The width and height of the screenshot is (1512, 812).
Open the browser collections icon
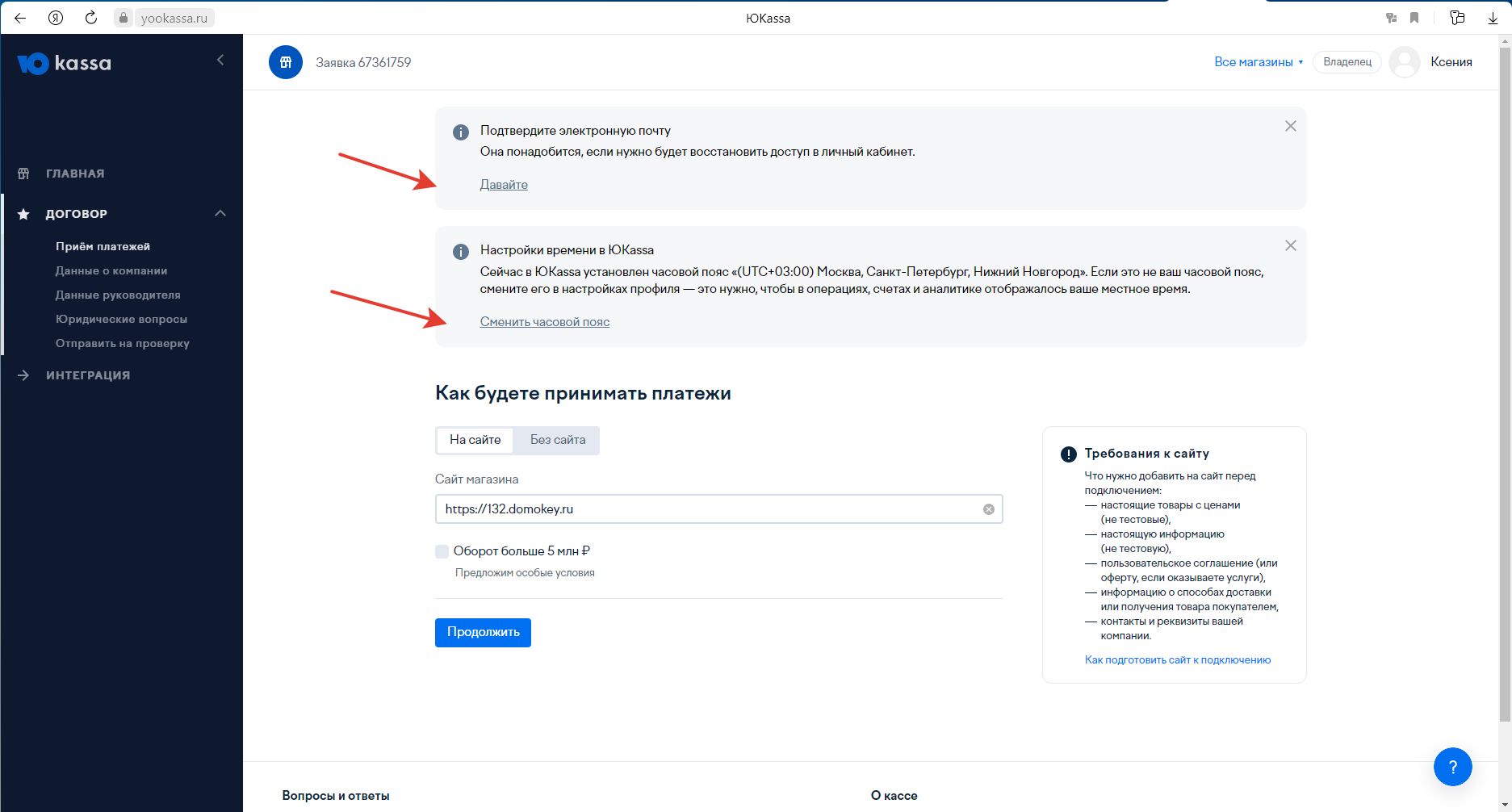pyautogui.click(x=1457, y=18)
